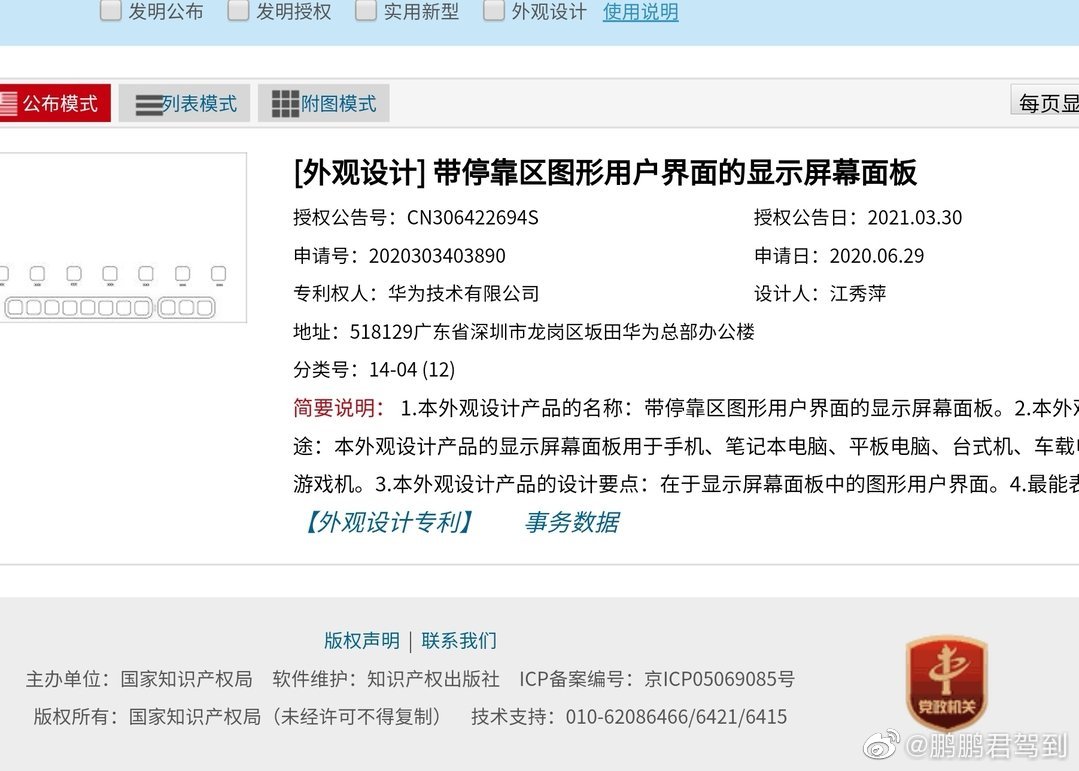The image size is (1079, 771).
Task: Click the 专利权人 华为技术有限公司 text
Action: pyautogui.click(x=416, y=293)
